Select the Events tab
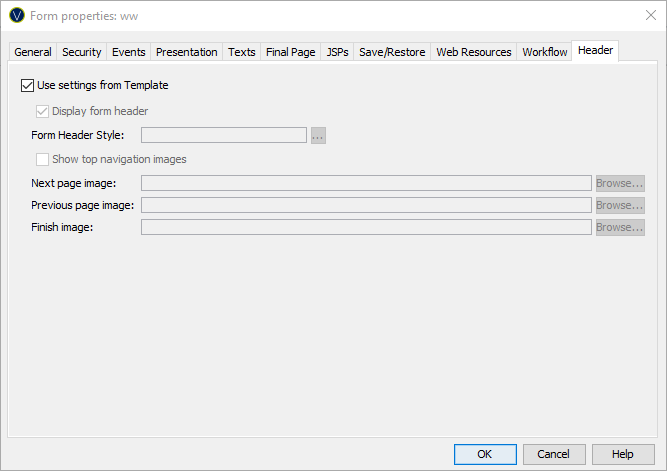 click(x=128, y=52)
